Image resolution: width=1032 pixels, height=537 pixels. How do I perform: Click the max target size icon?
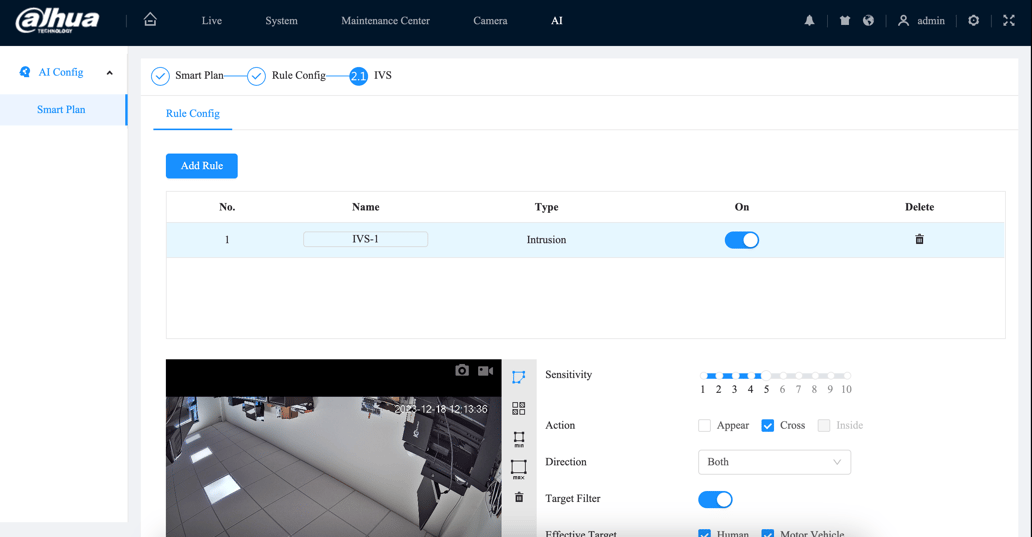(518, 468)
